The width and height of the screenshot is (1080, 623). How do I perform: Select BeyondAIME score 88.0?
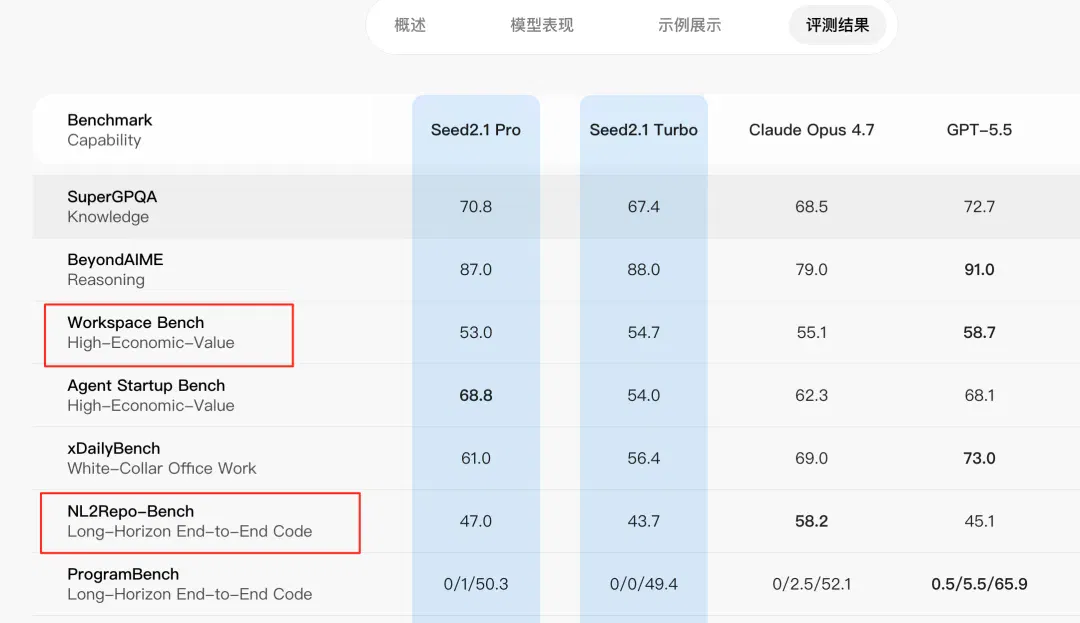coord(643,270)
